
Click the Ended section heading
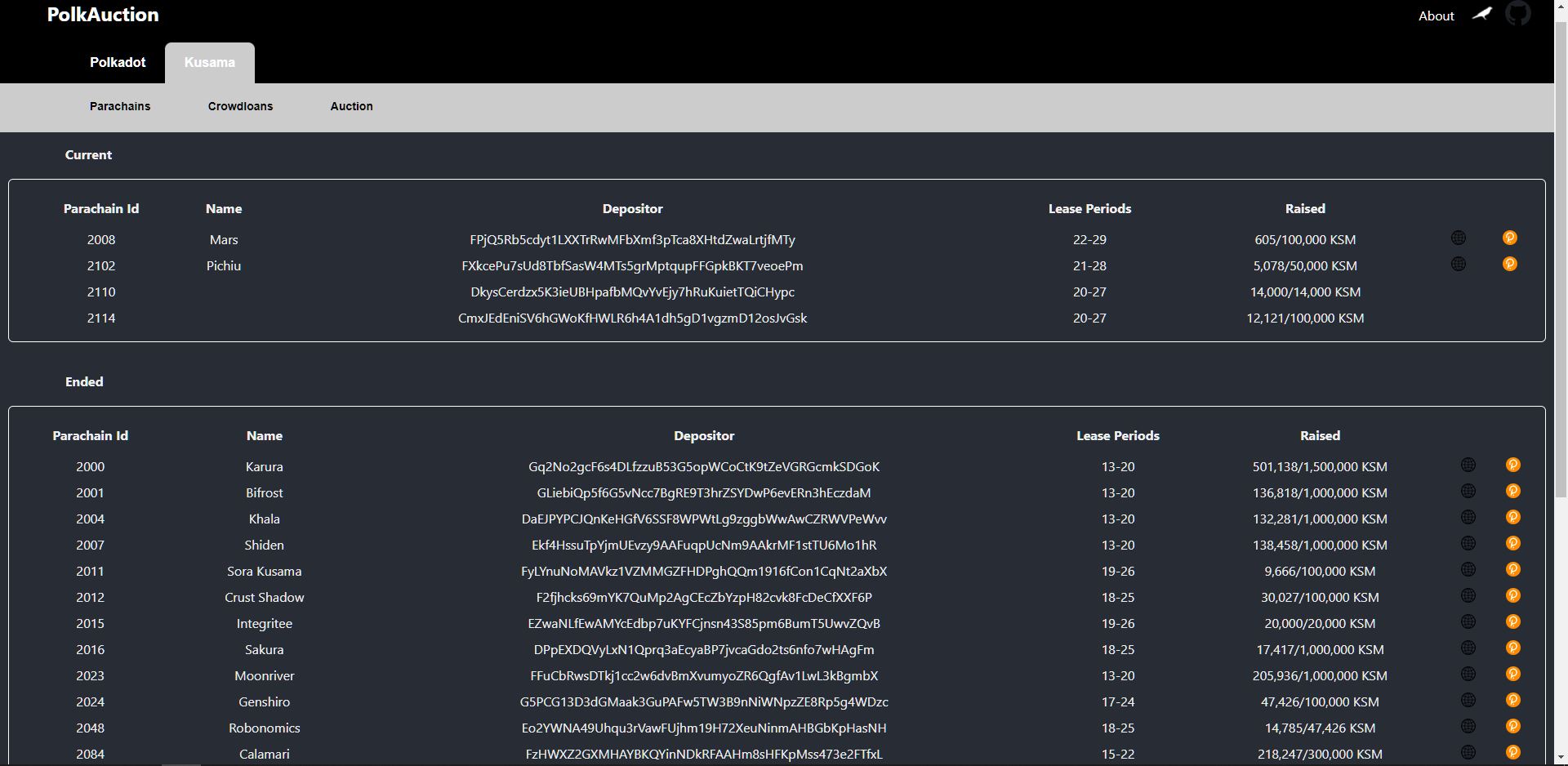[84, 382]
